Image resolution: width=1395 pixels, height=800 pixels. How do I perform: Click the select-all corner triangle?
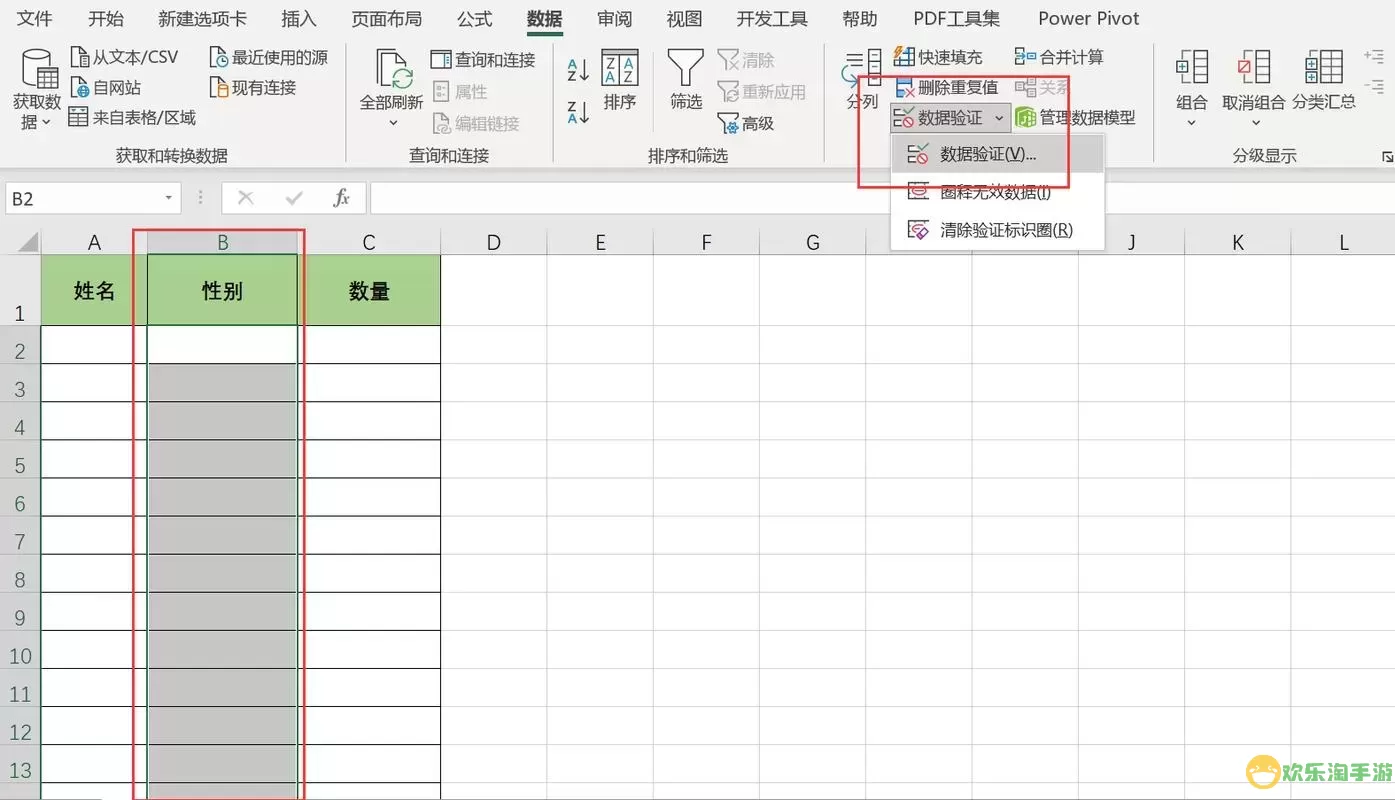[x=28, y=241]
